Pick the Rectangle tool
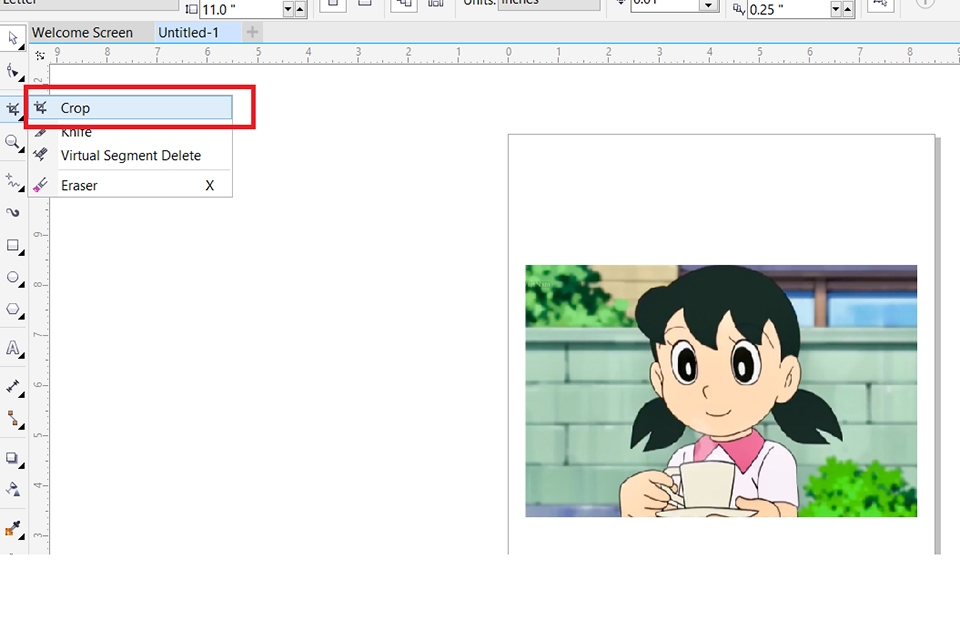 tap(13, 246)
